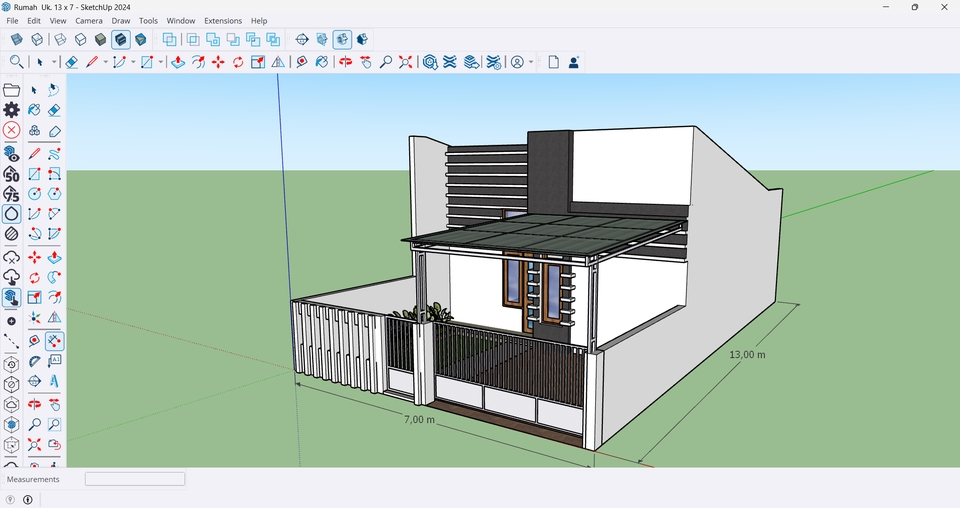Select the Dimensions tool

click(54, 341)
